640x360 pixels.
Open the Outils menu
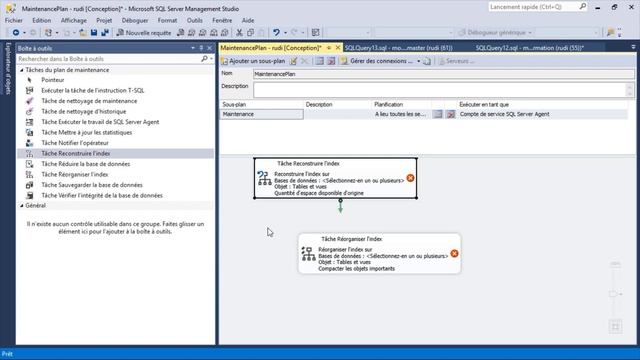194,20
